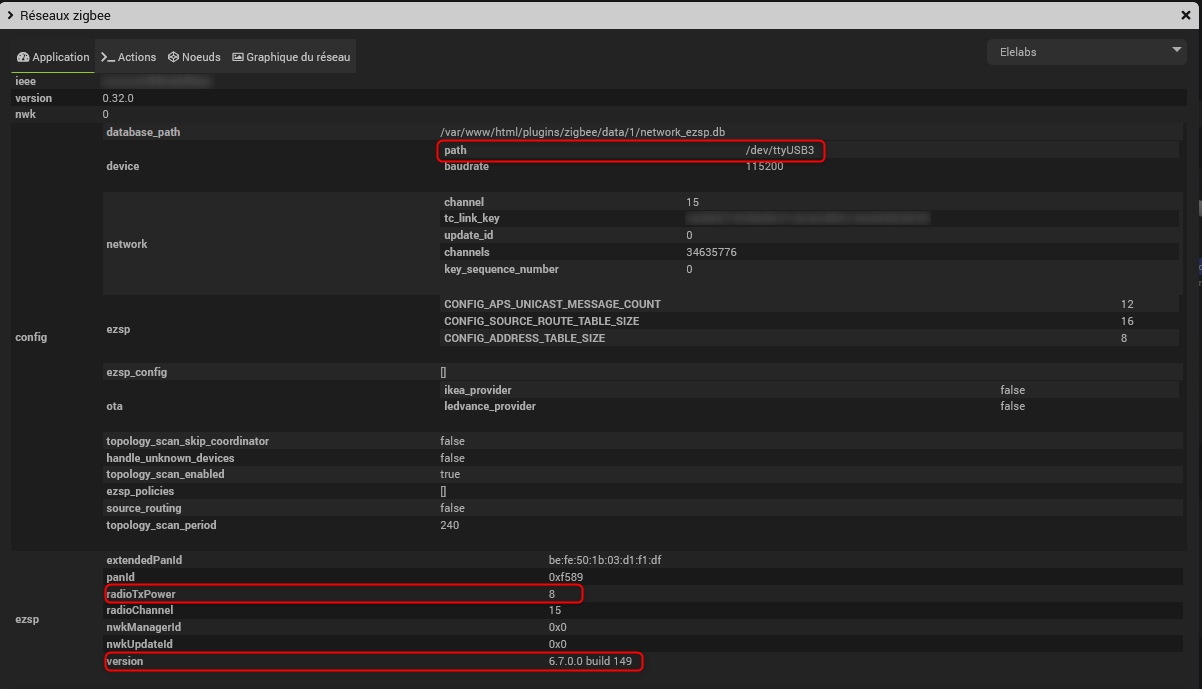Click the CONFIG_SOURCE_ROUTE_TABLE_SIZE value 16
1202x689 pixels.
1127,321
